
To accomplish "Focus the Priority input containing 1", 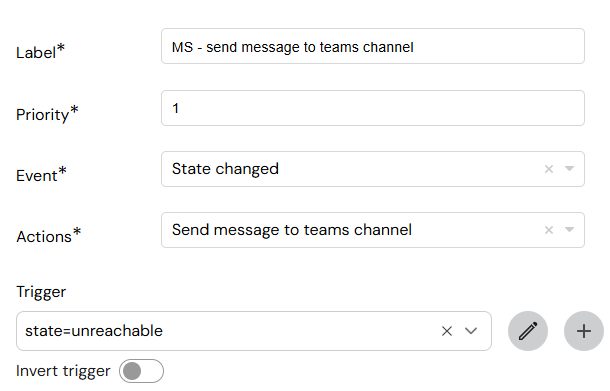I will coord(373,108).
